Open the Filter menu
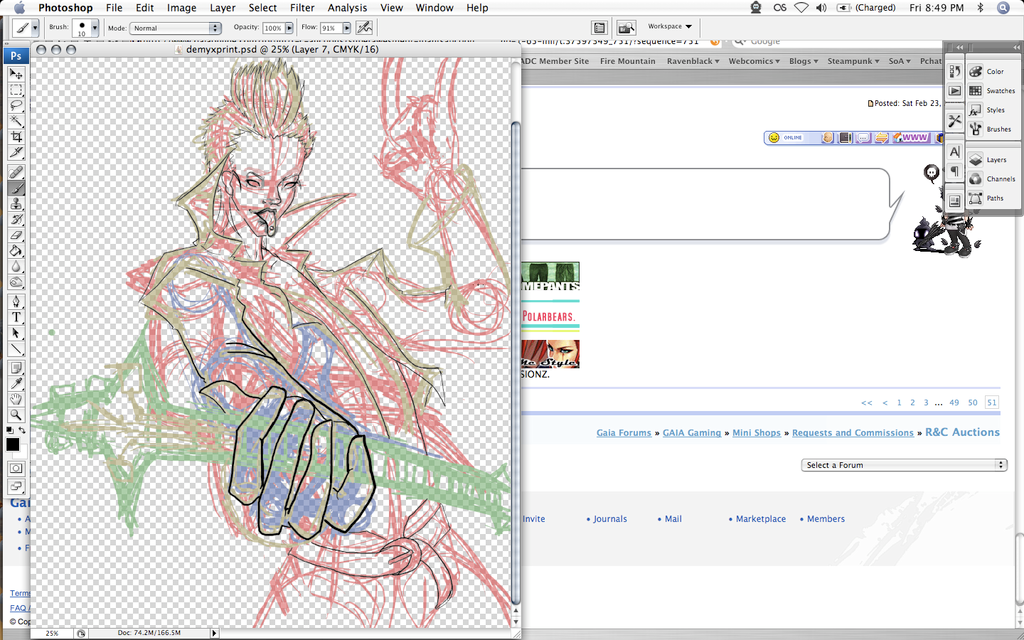The width and height of the screenshot is (1024, 640). [302, 8]
